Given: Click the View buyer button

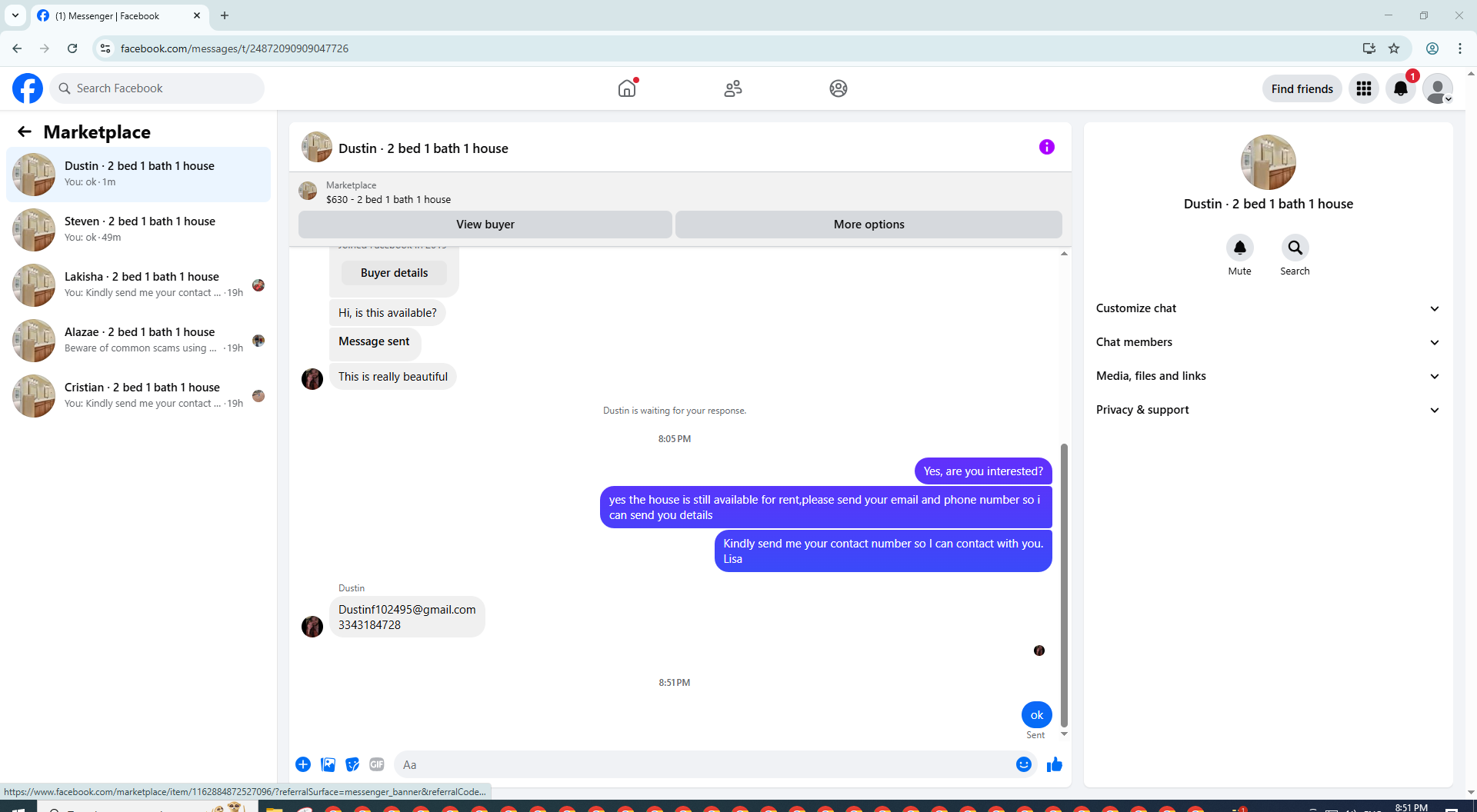Looking at the screenshot, I should pyautogui.click(x=485, y=225).
